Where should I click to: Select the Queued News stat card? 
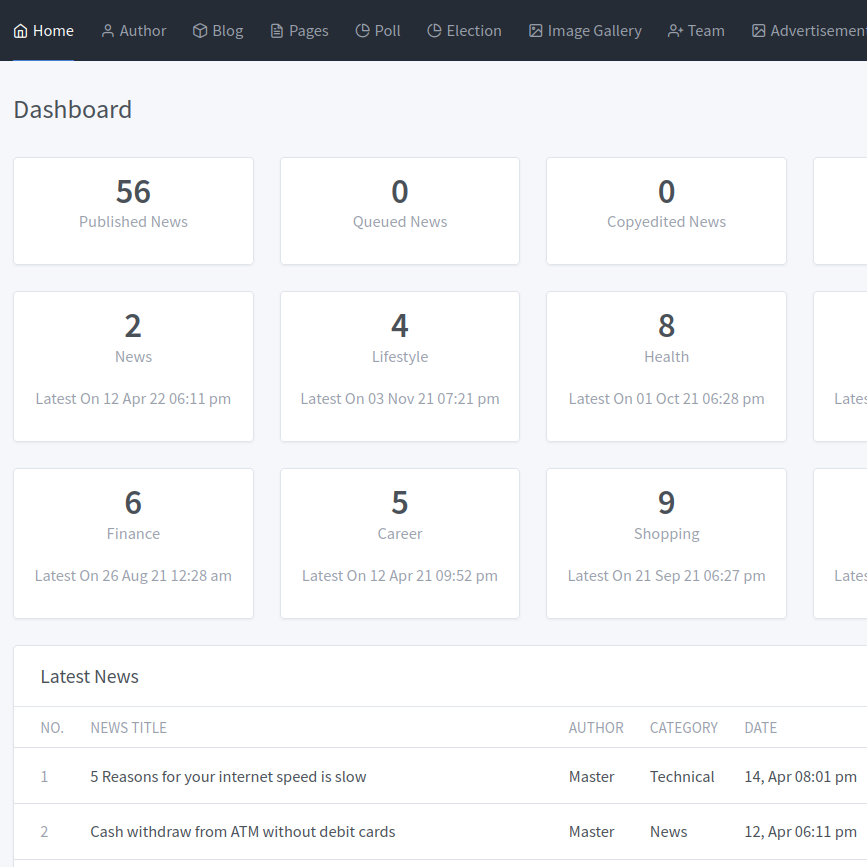[400, 211]
